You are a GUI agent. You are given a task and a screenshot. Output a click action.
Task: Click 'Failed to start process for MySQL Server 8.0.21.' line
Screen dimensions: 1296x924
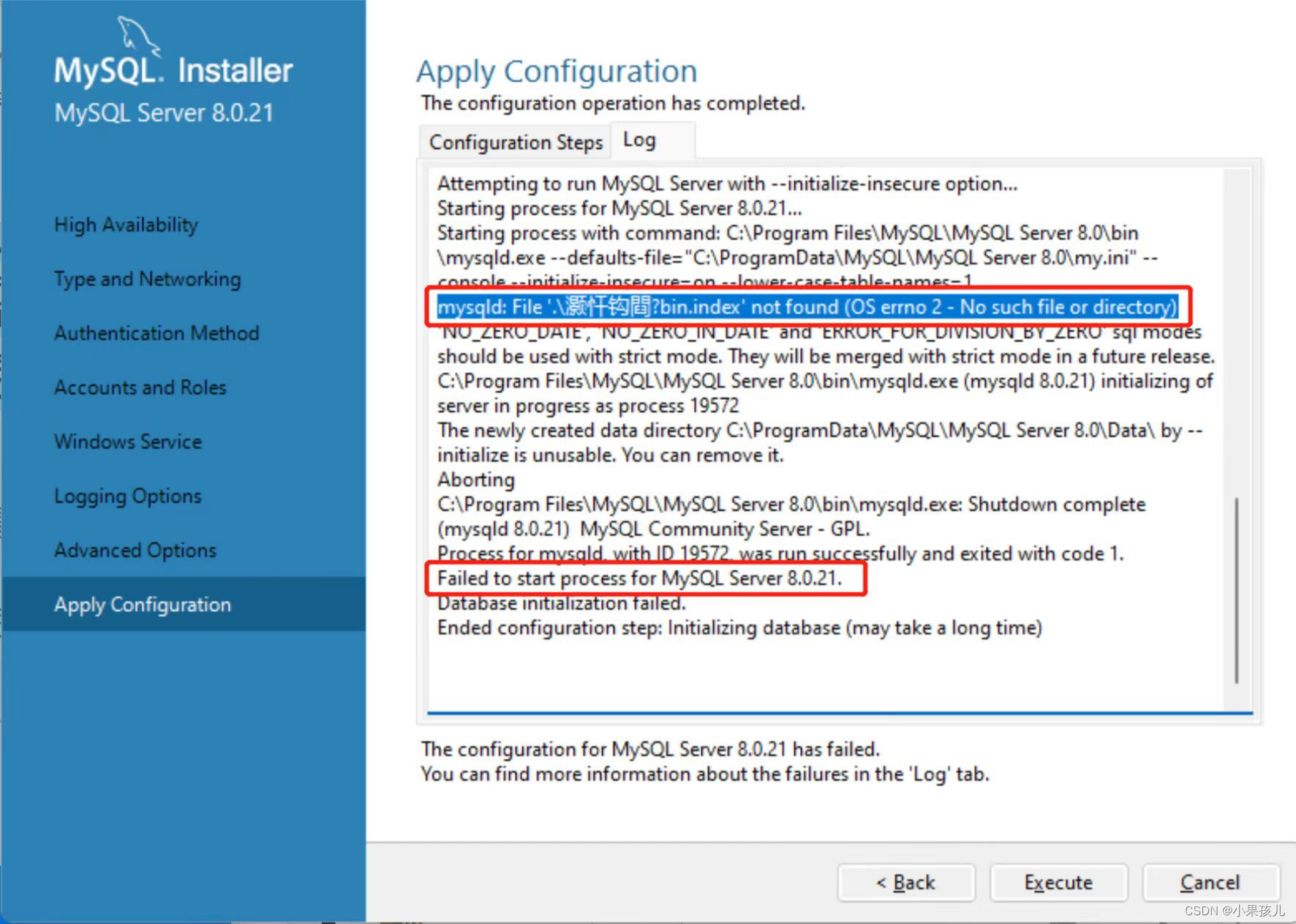[640, 578]
